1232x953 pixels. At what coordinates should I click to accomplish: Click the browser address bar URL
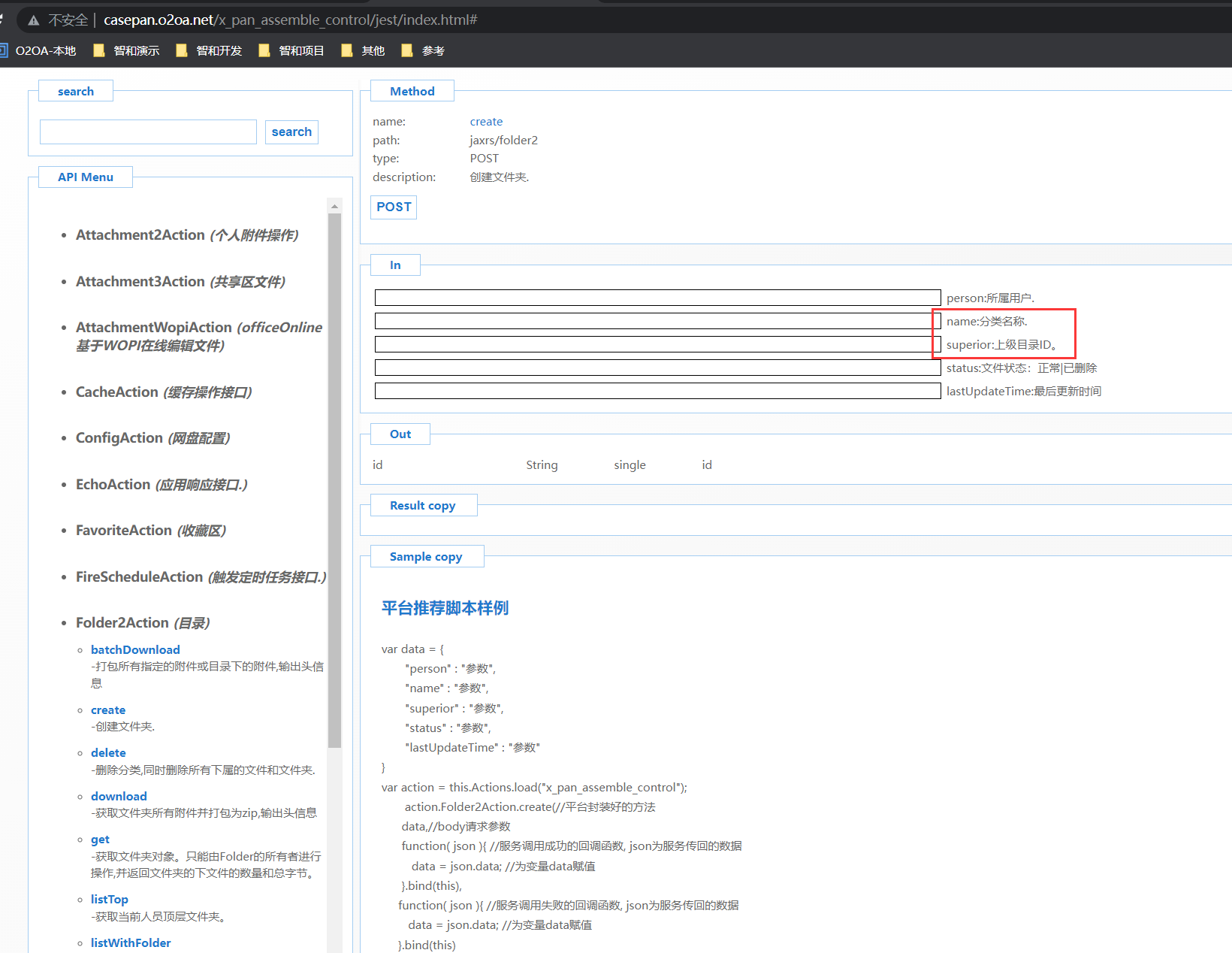pos(290,20)
